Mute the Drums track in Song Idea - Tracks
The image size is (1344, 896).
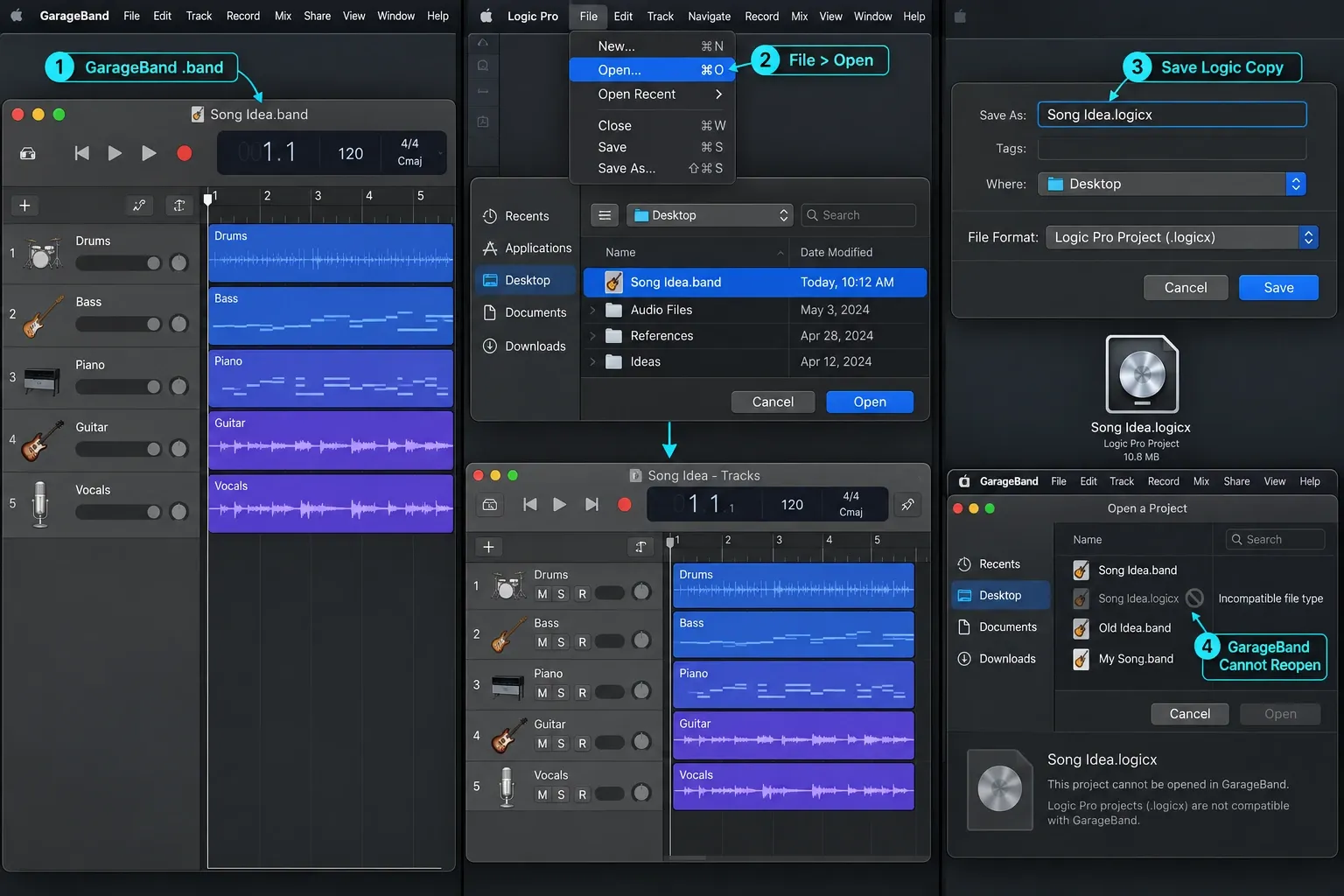[542, 594]
